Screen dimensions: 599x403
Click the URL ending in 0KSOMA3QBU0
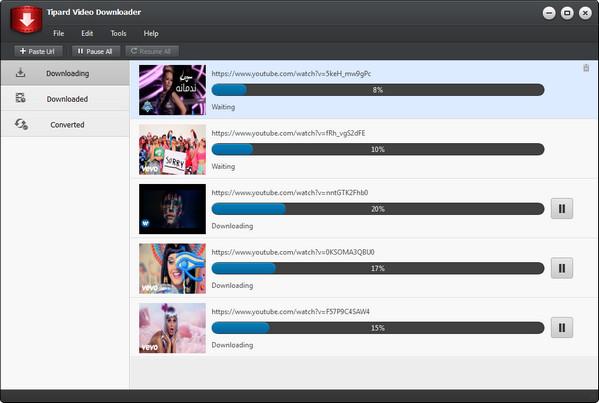click(293, 252)
